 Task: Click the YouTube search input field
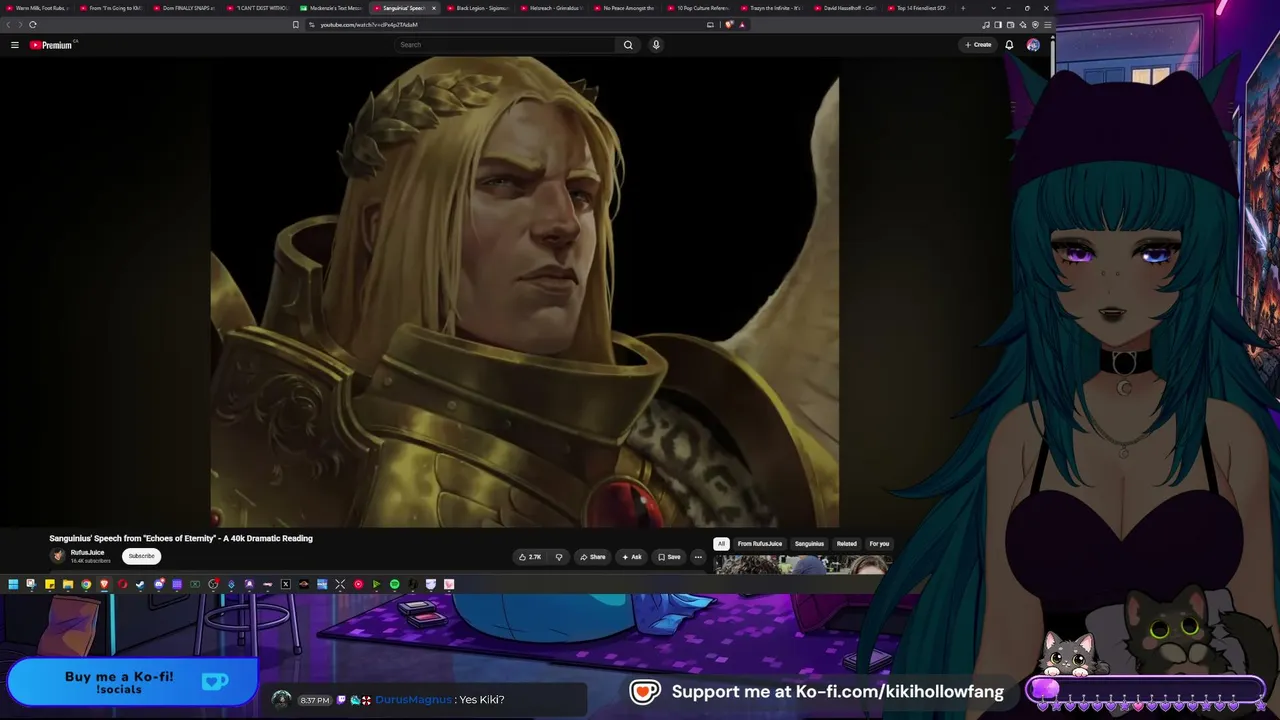click(x=505, y=45)
